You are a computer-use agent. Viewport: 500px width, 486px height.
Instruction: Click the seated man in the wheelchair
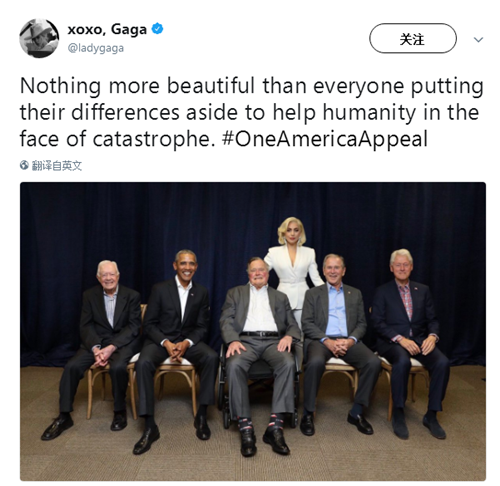click(x=259, y=353)
